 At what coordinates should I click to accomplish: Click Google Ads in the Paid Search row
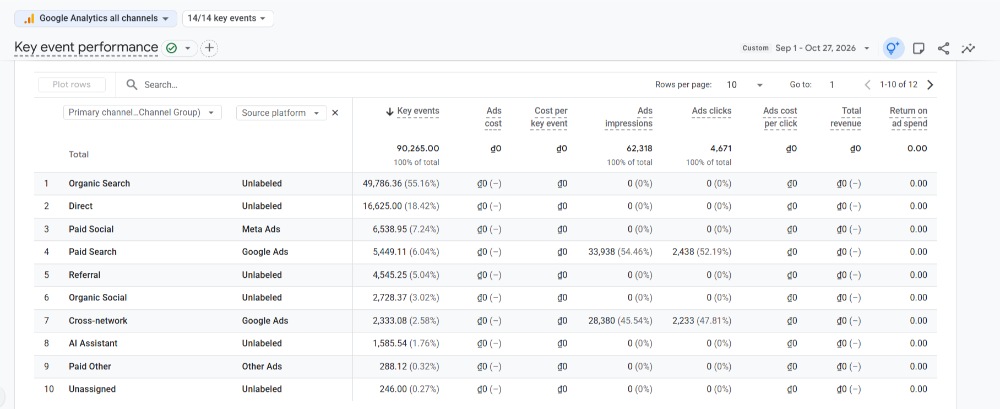[265, 252]
